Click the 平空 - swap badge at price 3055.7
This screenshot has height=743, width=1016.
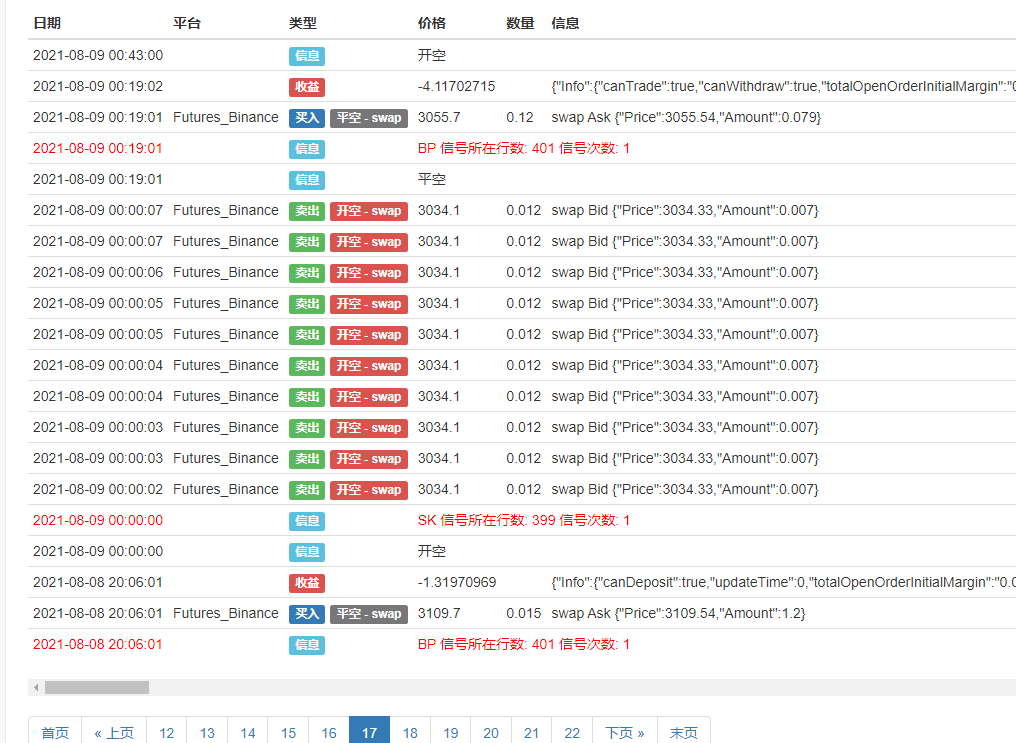369,118
